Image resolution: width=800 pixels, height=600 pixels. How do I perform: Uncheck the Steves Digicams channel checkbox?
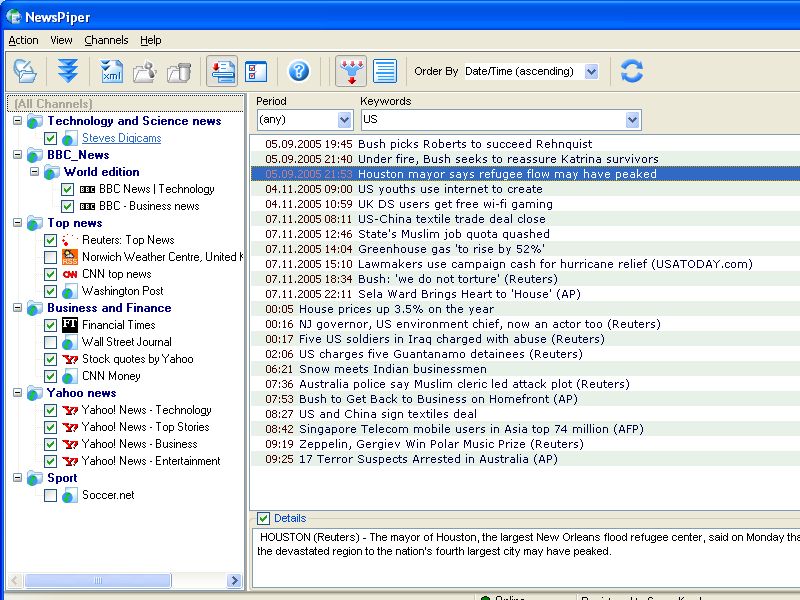(x=50, y=138)
